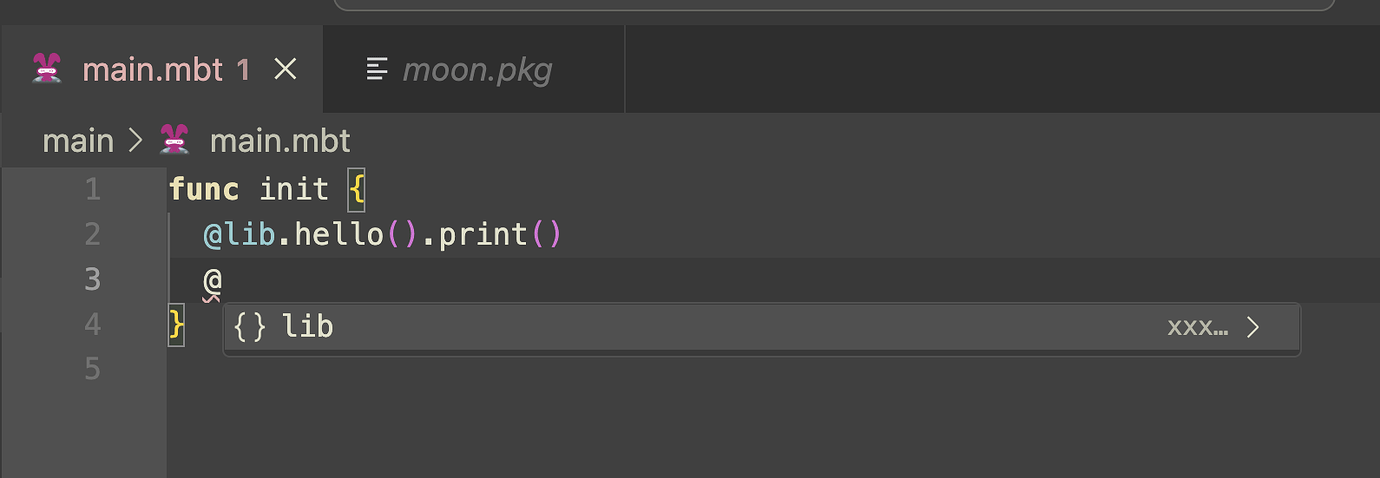Click the braces module icon beside lib suggestion
The height and width of the screenshot is (478, 1380).
coord(249,326)
